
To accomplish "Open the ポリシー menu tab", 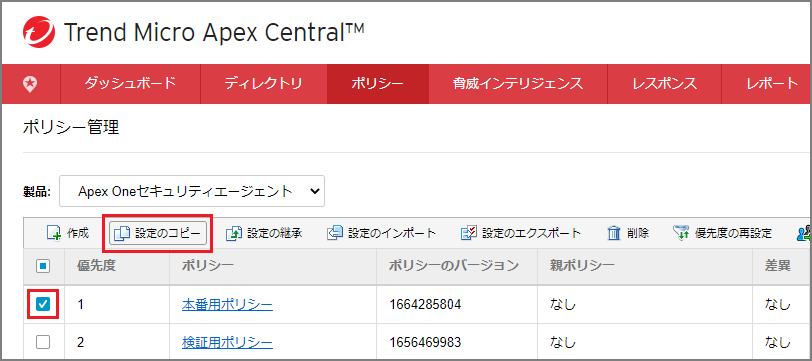I will [378, 83].
